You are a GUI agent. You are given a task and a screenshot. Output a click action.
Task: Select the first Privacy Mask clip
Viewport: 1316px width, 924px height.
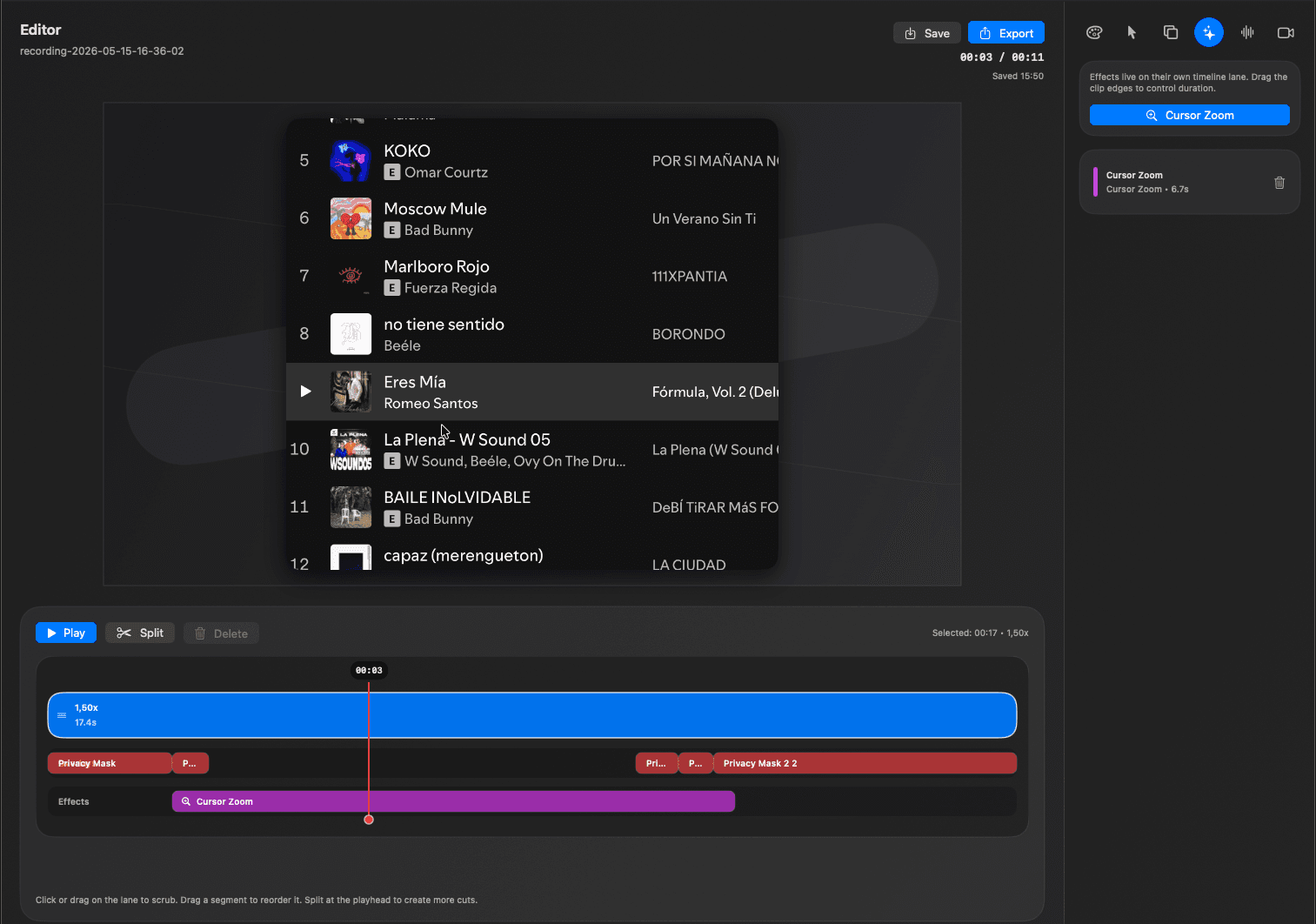110,763
